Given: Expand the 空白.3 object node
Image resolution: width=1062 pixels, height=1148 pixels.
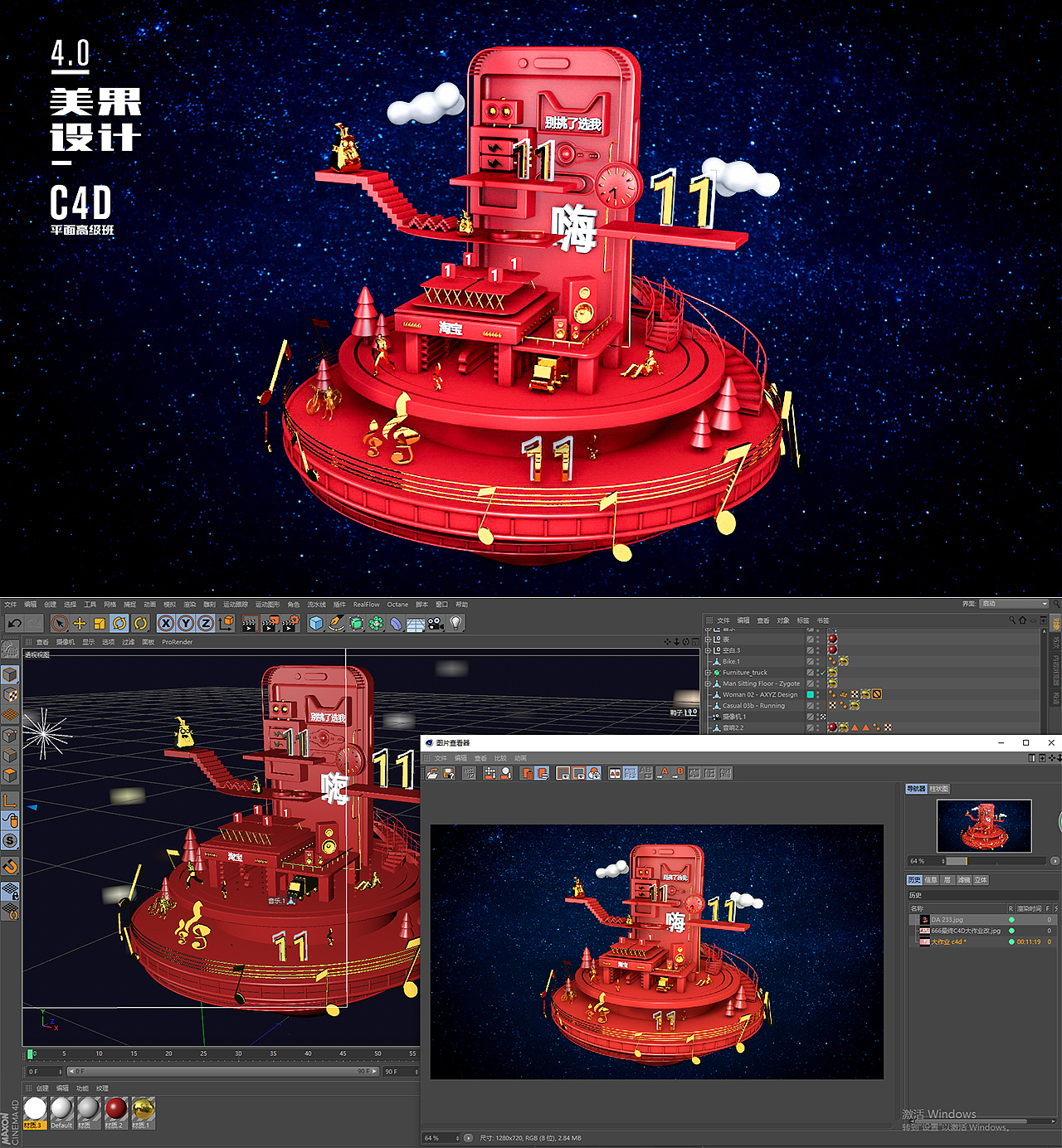Looking at the screenshot, I should 709,650.
